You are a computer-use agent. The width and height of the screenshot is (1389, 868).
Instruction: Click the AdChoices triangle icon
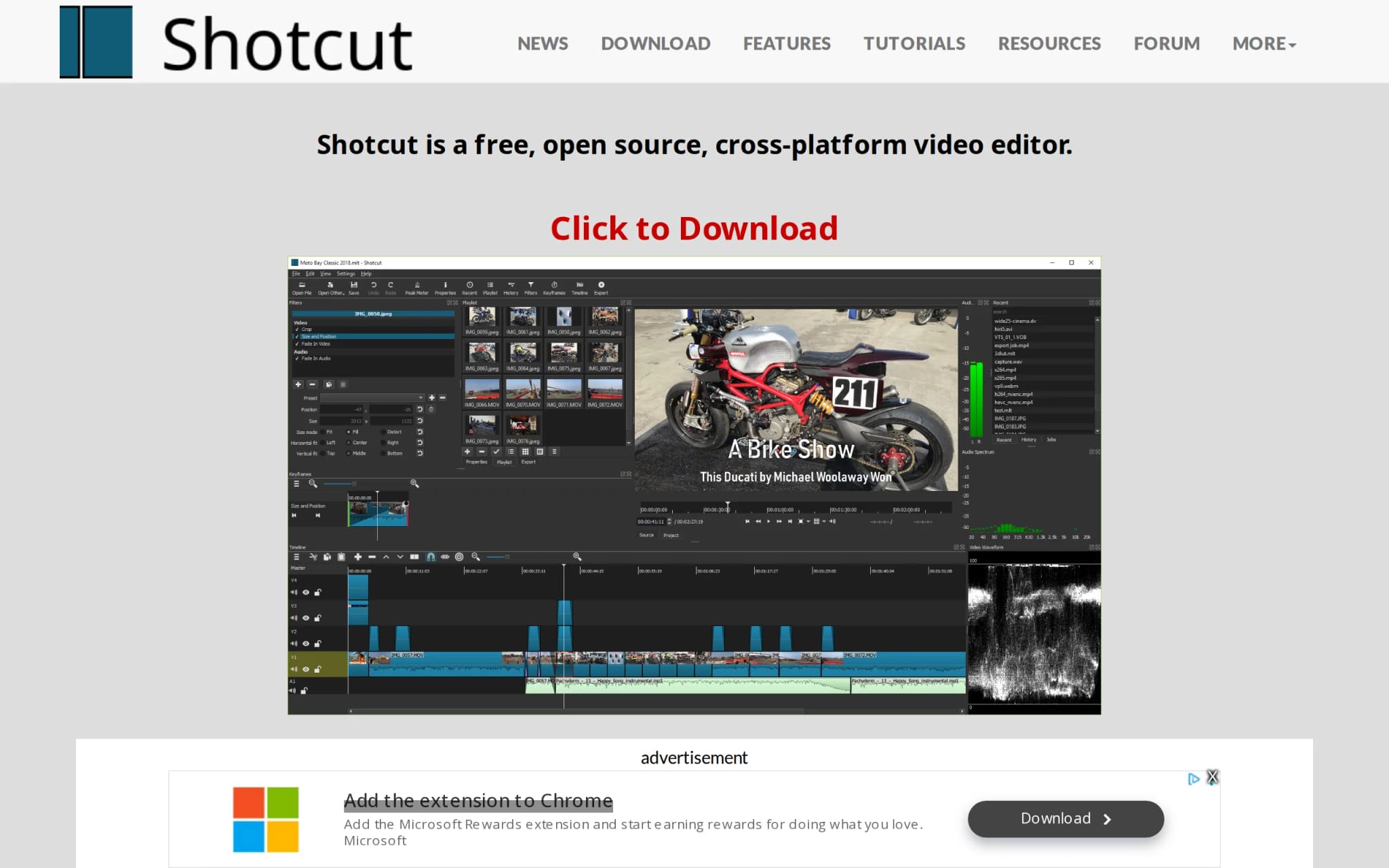(1194, 778)
